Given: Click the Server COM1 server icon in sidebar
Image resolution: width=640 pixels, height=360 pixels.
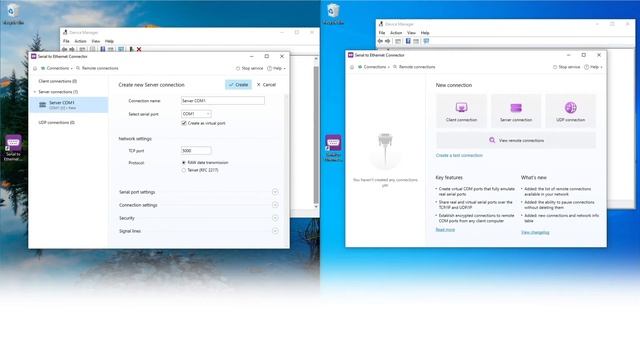Looking at the screenshot, I should [x=42, y=105].
